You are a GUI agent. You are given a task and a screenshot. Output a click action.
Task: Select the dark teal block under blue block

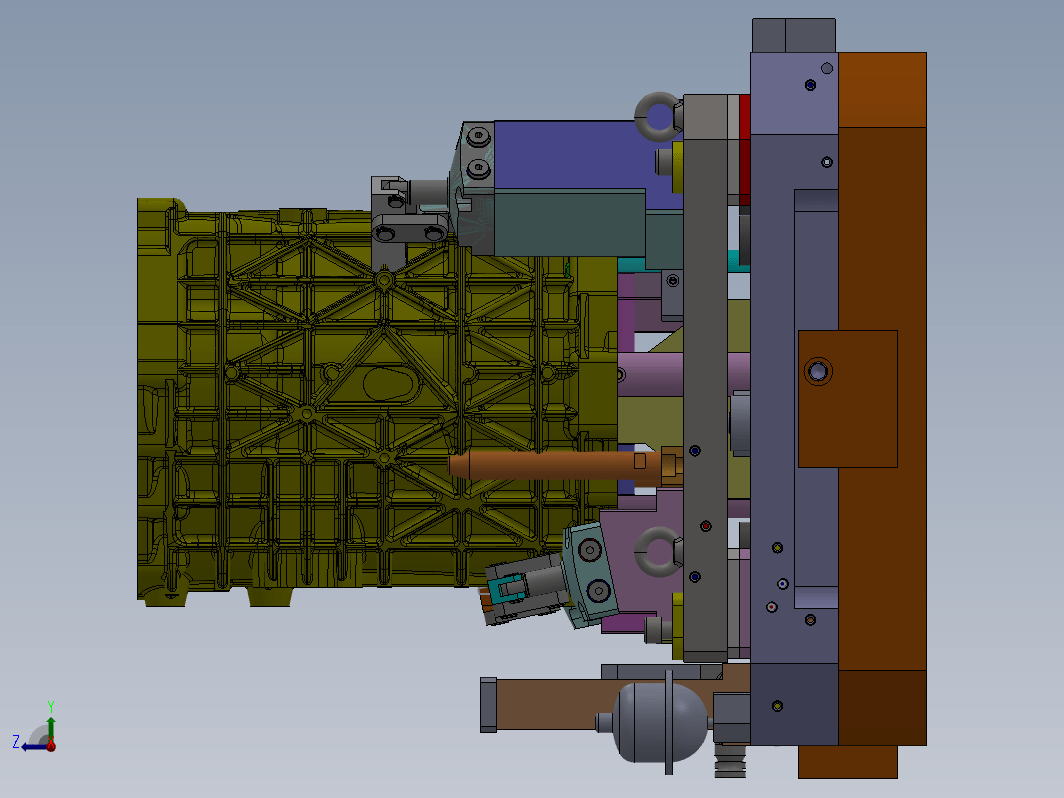[x=569, y=222]
